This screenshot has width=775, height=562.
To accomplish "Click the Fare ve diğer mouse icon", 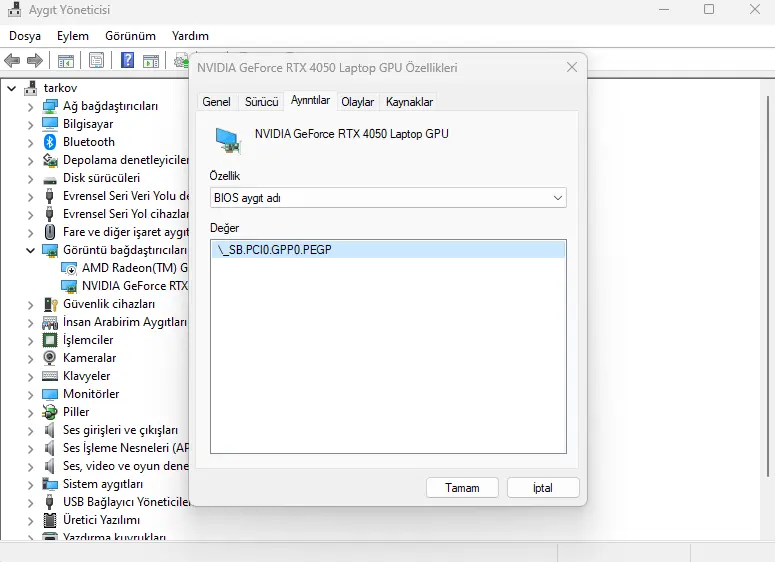I will (50, 232).
